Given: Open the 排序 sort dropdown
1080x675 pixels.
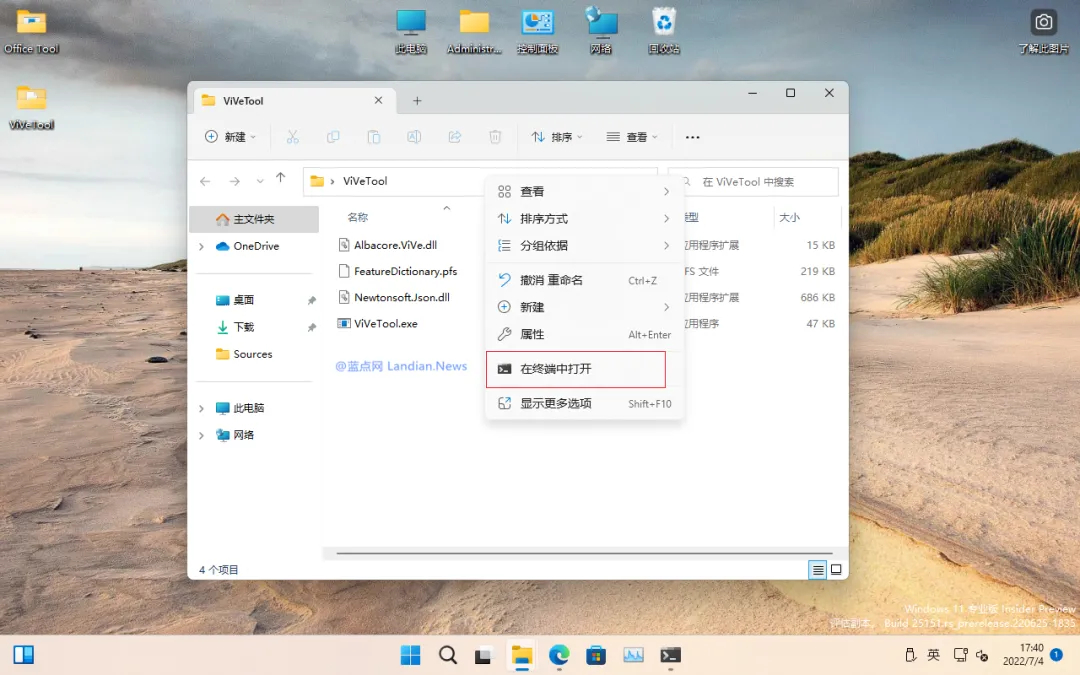Looking at the screenshot, I should click(556, 137).
